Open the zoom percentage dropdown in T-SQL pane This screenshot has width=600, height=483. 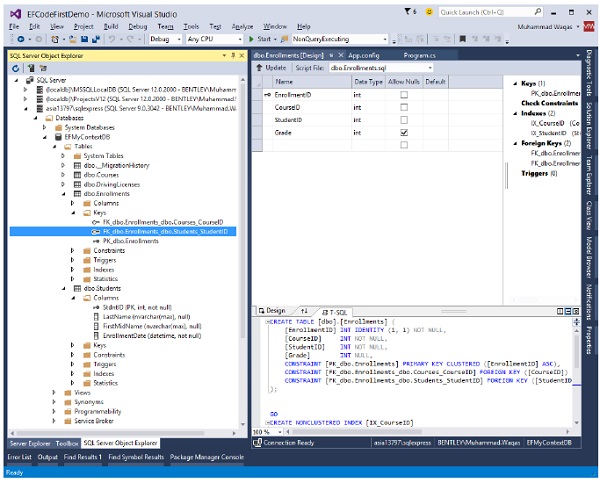click(x=281, y=432)
